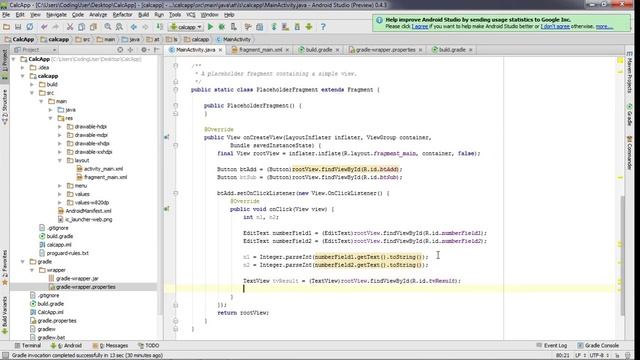Click the Copy toolbar icon
This screenshot has height=360, width=640.
pyautogui.click(x=81, y=27)
